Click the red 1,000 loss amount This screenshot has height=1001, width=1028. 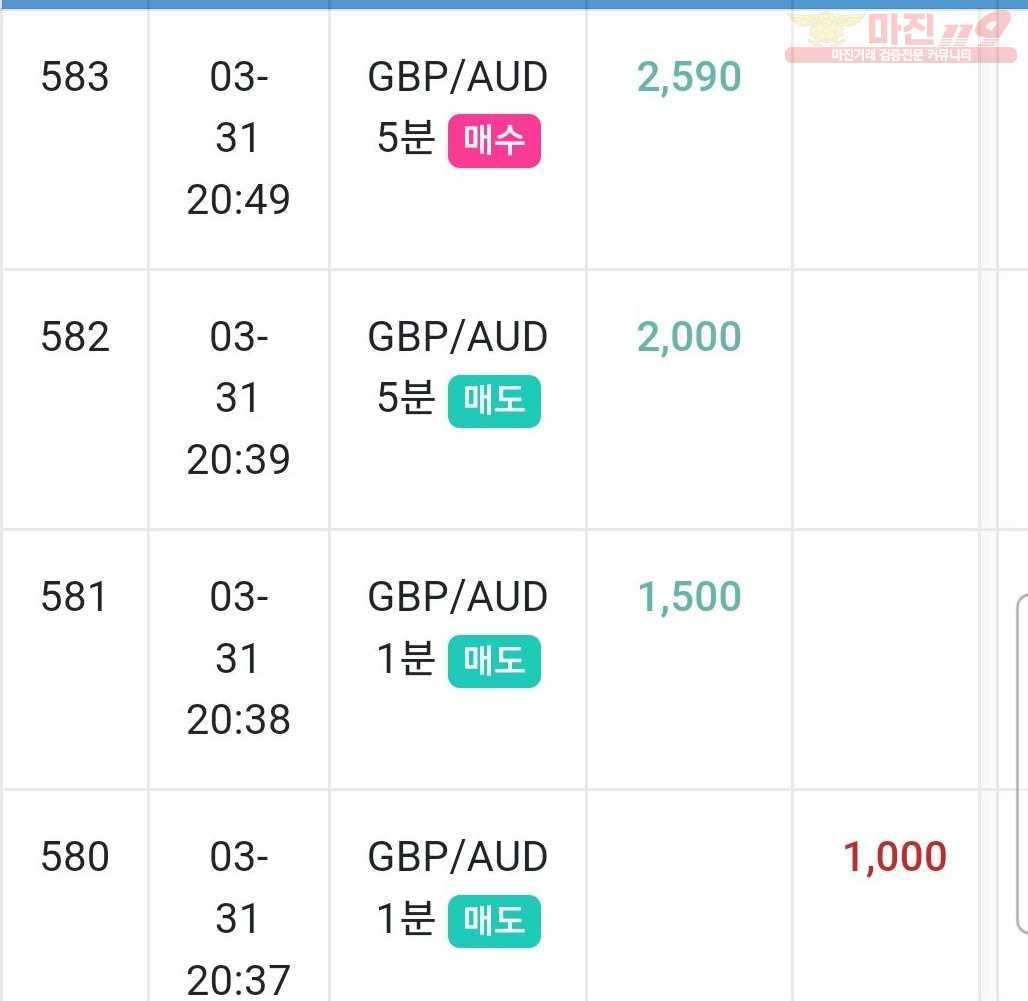tap(895, 857)
